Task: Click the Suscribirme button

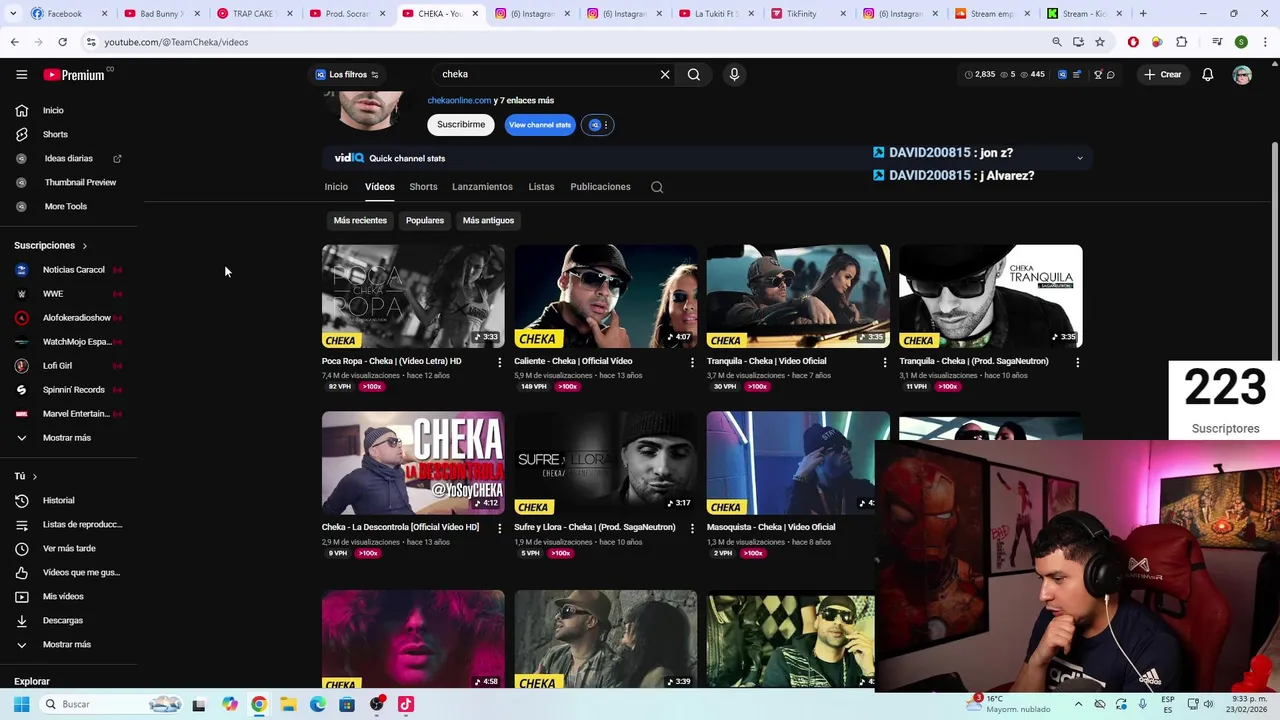Action: [461, 125]
